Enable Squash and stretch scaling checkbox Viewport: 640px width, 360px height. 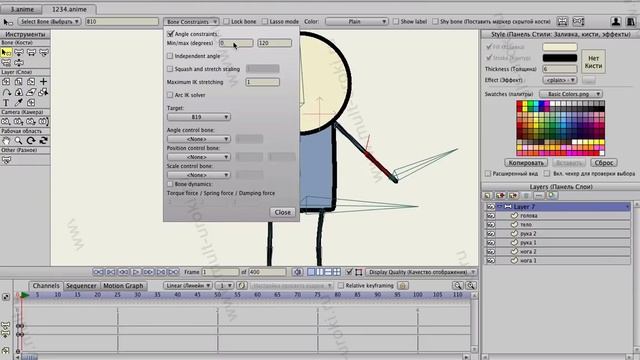tap(170, 69)
